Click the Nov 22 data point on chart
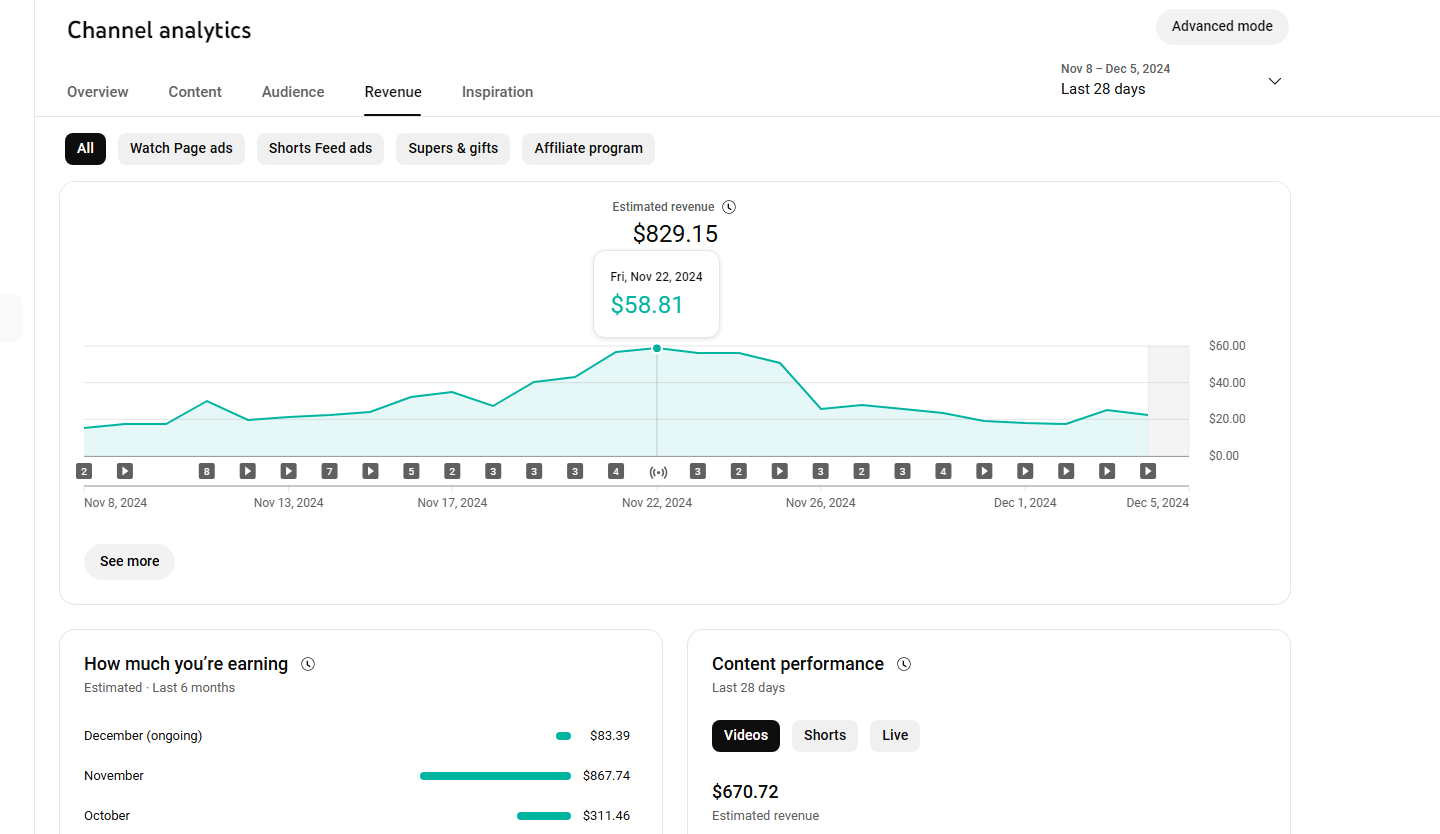The width and height of the screenshot is (1440, 834). [657, 348]
